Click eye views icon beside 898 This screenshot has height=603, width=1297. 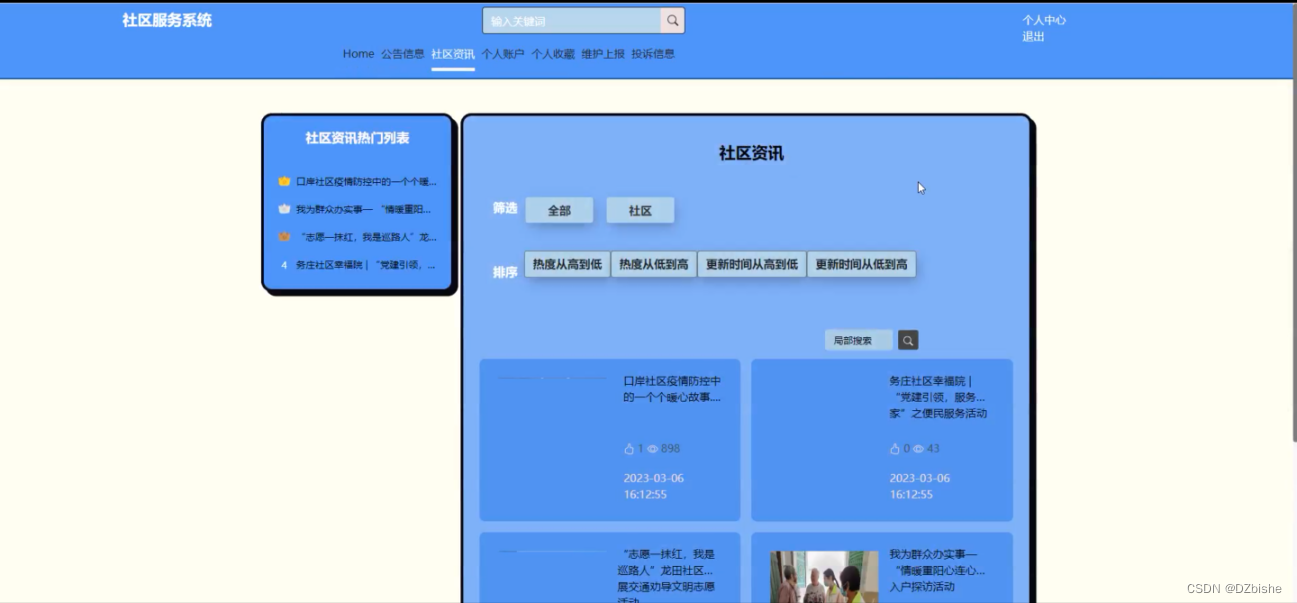(x=653, y=449)
